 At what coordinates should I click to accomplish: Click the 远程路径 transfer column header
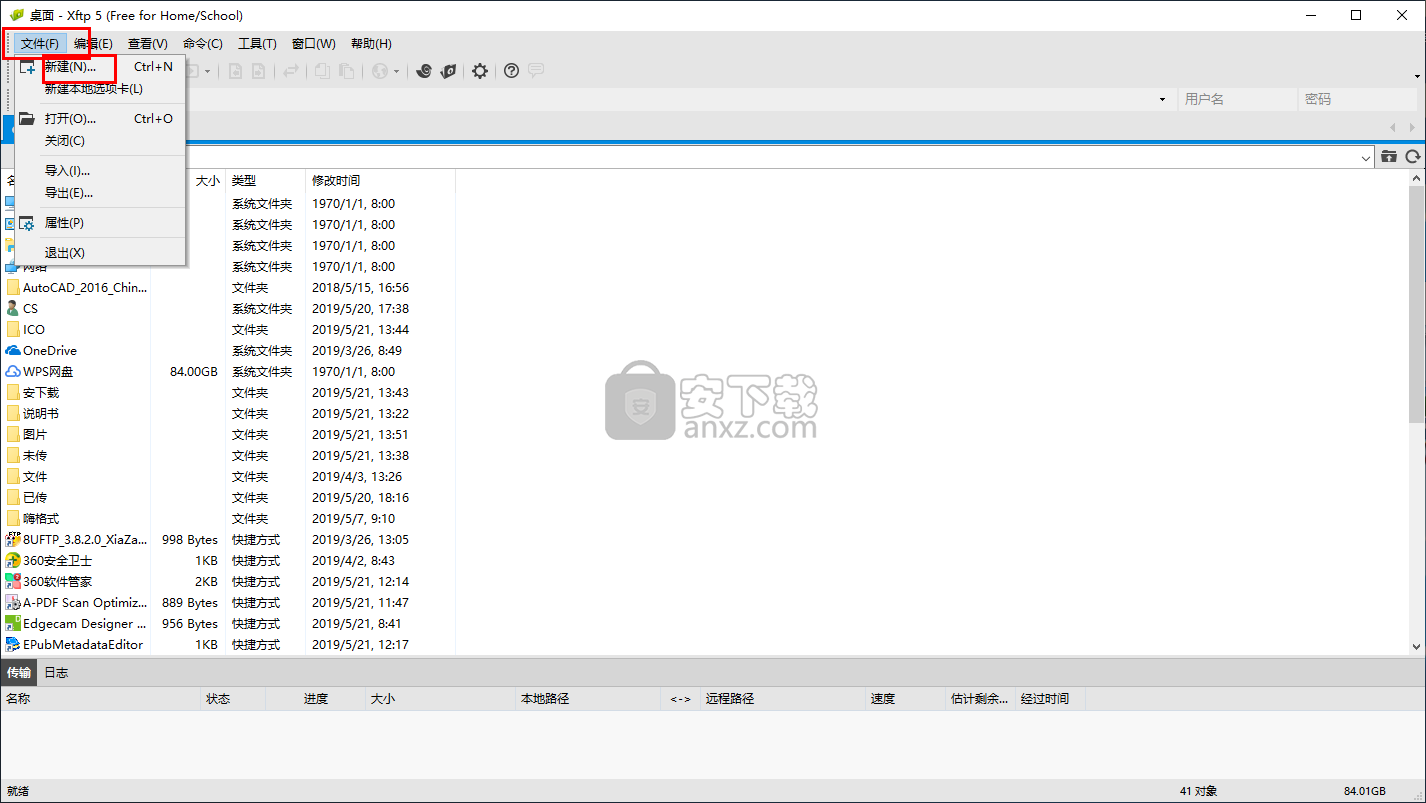pos(782,699)
